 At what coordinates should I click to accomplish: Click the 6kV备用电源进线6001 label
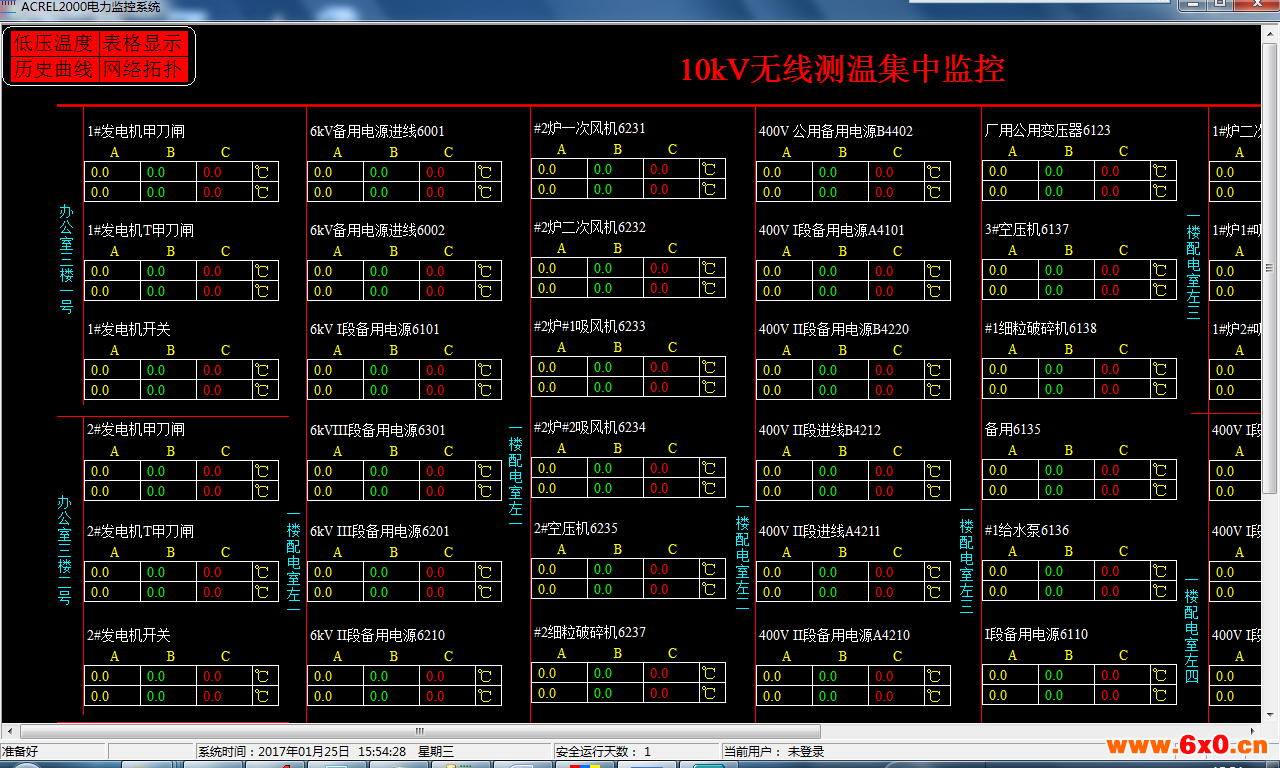(377, 131)
